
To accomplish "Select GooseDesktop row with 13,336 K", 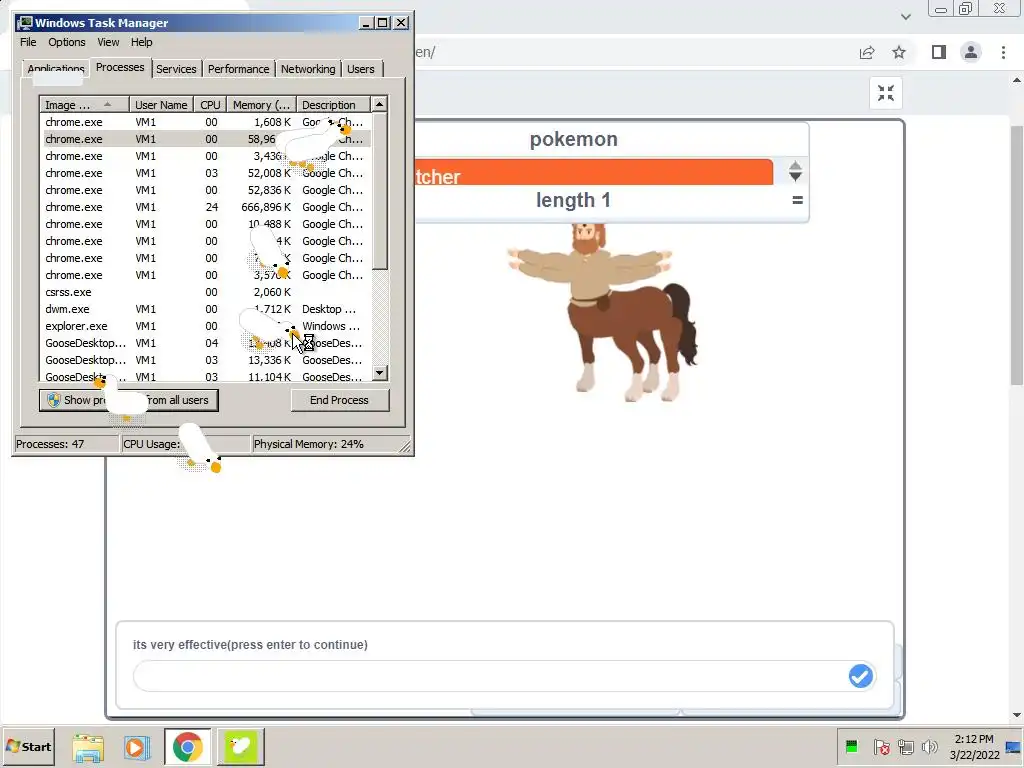I will pos(204,360).
